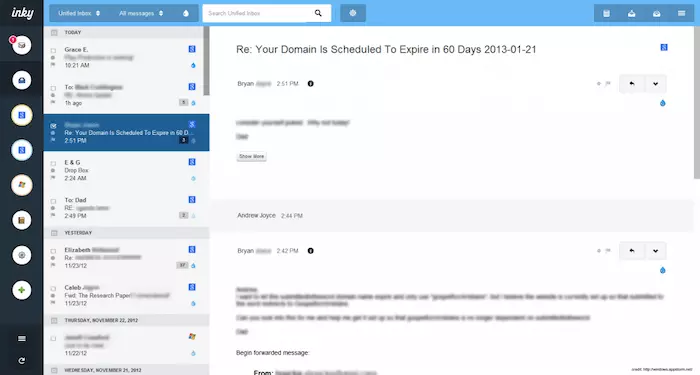
Task: Open the top-right hamburger menu
Action: tap(681, 13)
